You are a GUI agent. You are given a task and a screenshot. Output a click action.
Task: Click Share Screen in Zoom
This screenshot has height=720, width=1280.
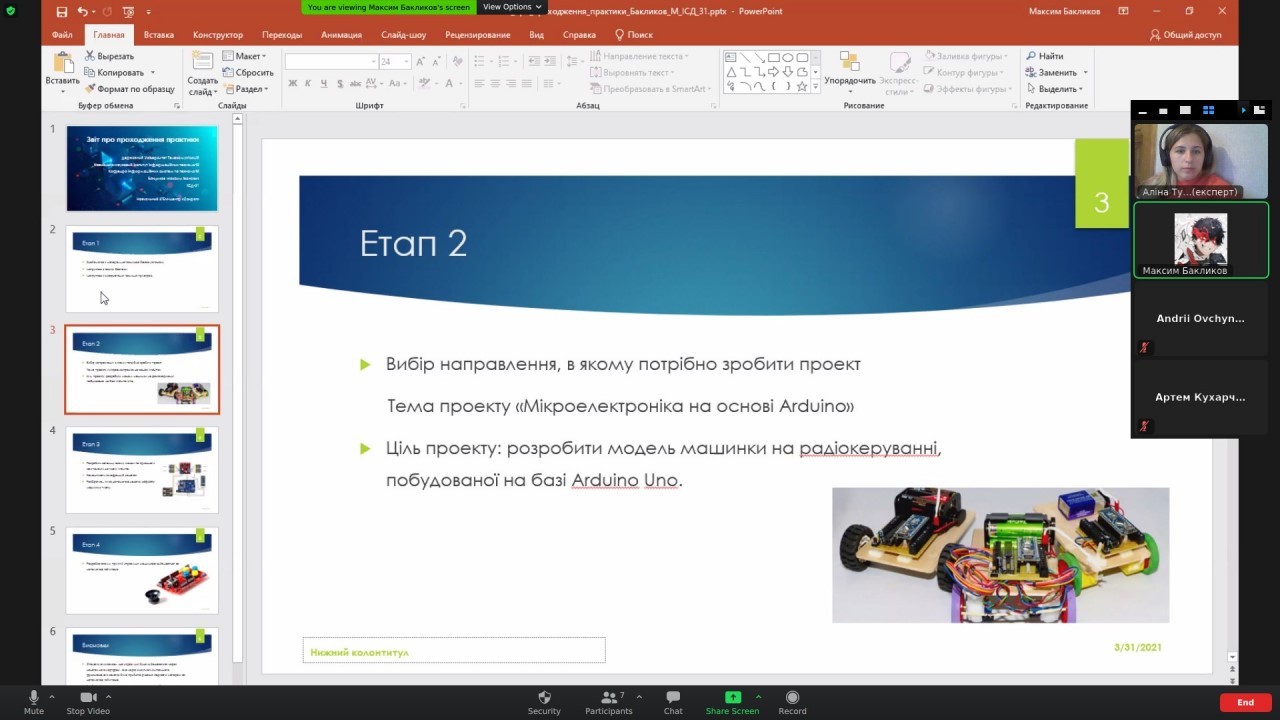coord(732,702)
